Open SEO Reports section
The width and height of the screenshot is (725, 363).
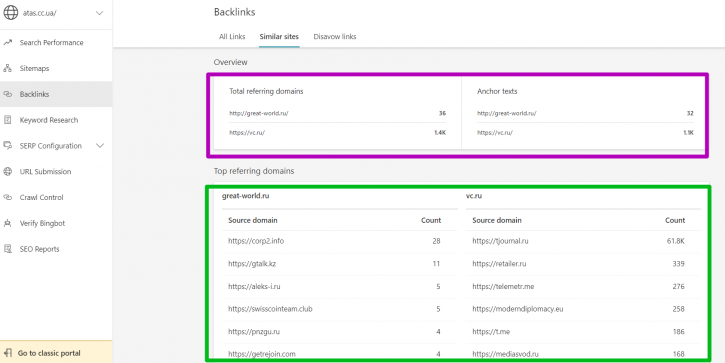point(39,249)
